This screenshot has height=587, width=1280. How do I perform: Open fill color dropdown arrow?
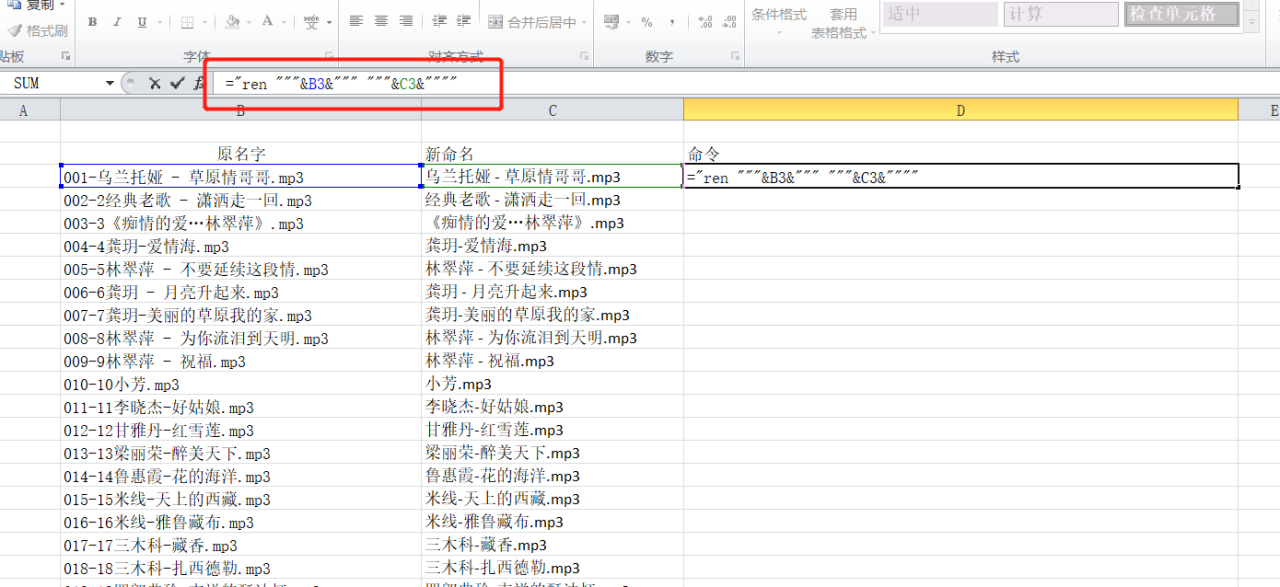pos(250,22)
